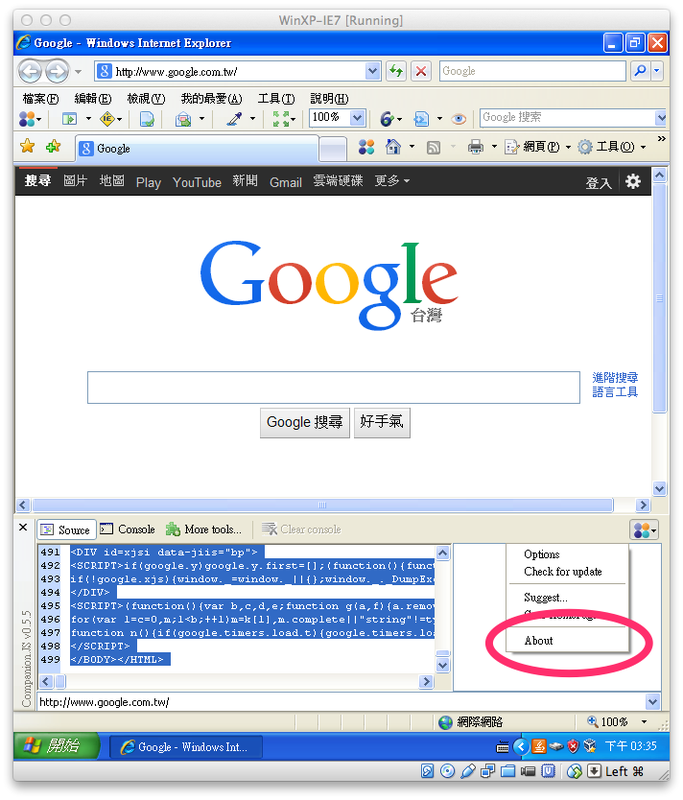Viewport: 683px width, 800px height.
Task: Click the red security shield tray icon
Action: pos(573,746)
